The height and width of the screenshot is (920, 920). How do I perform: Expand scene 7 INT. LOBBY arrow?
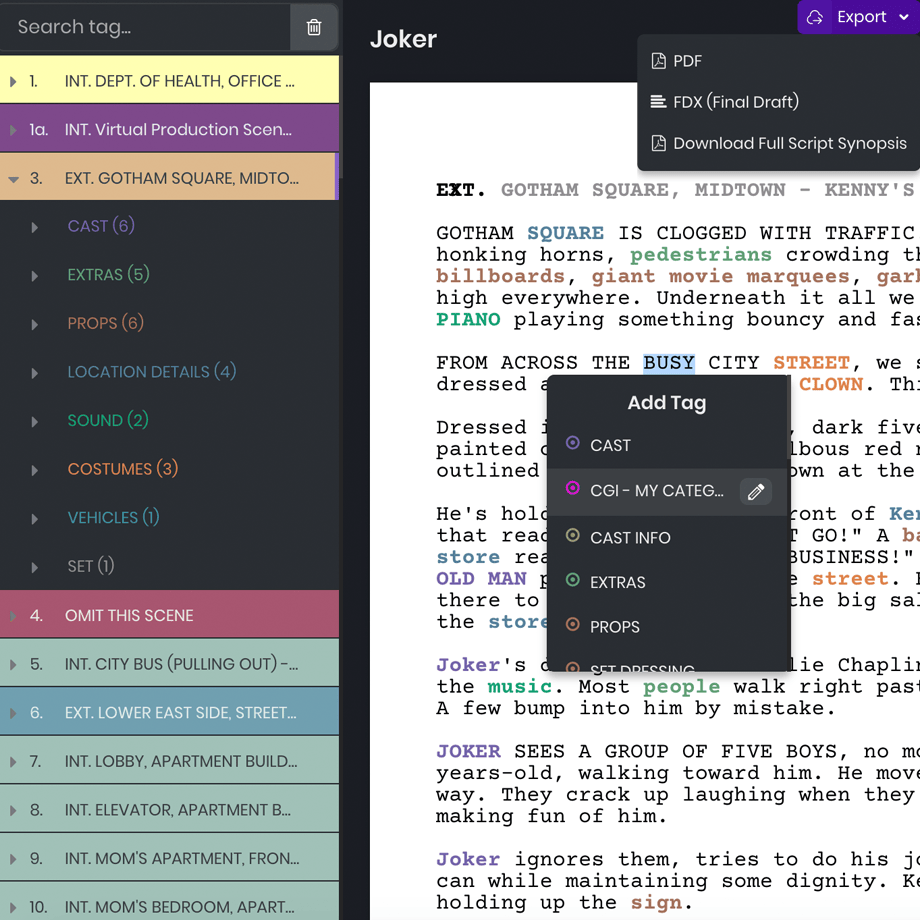coord(13,762)
